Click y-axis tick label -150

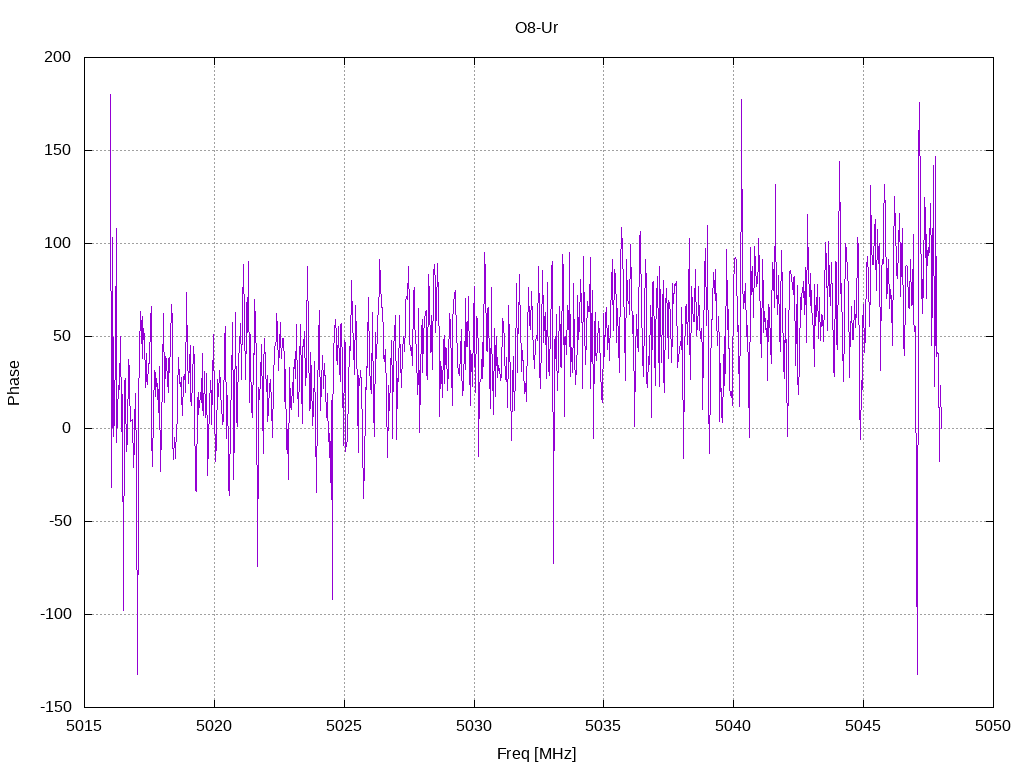click(56, 707)
